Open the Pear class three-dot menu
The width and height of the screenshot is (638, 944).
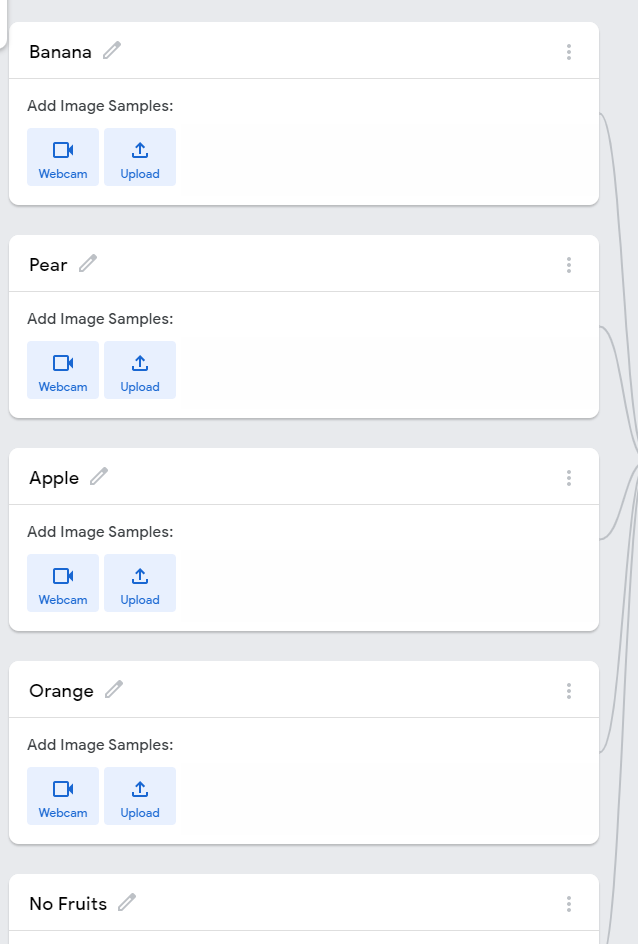coord(569,266)
